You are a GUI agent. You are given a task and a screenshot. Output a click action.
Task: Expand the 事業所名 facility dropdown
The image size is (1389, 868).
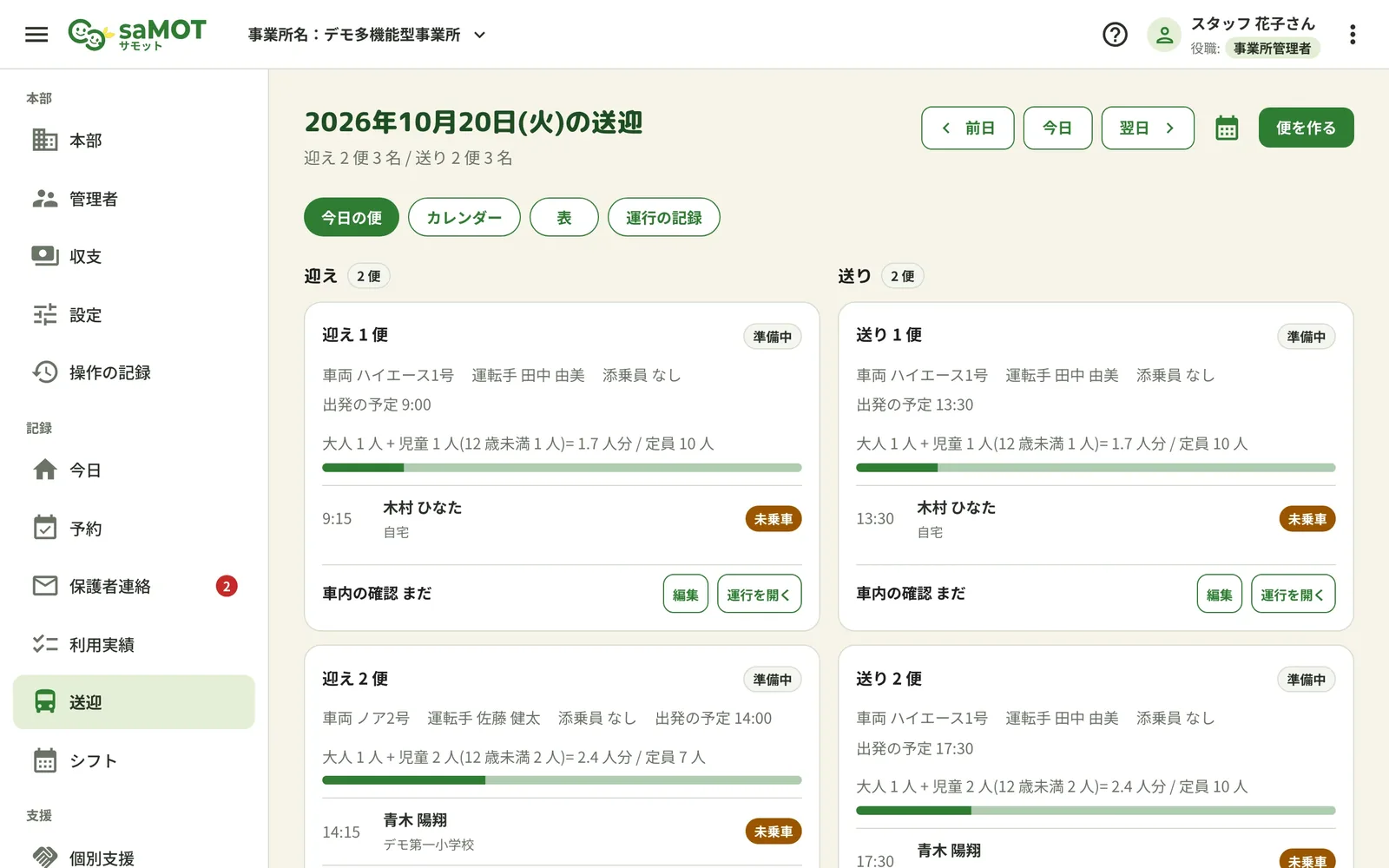pyautogui.click(x=366, y=35)
